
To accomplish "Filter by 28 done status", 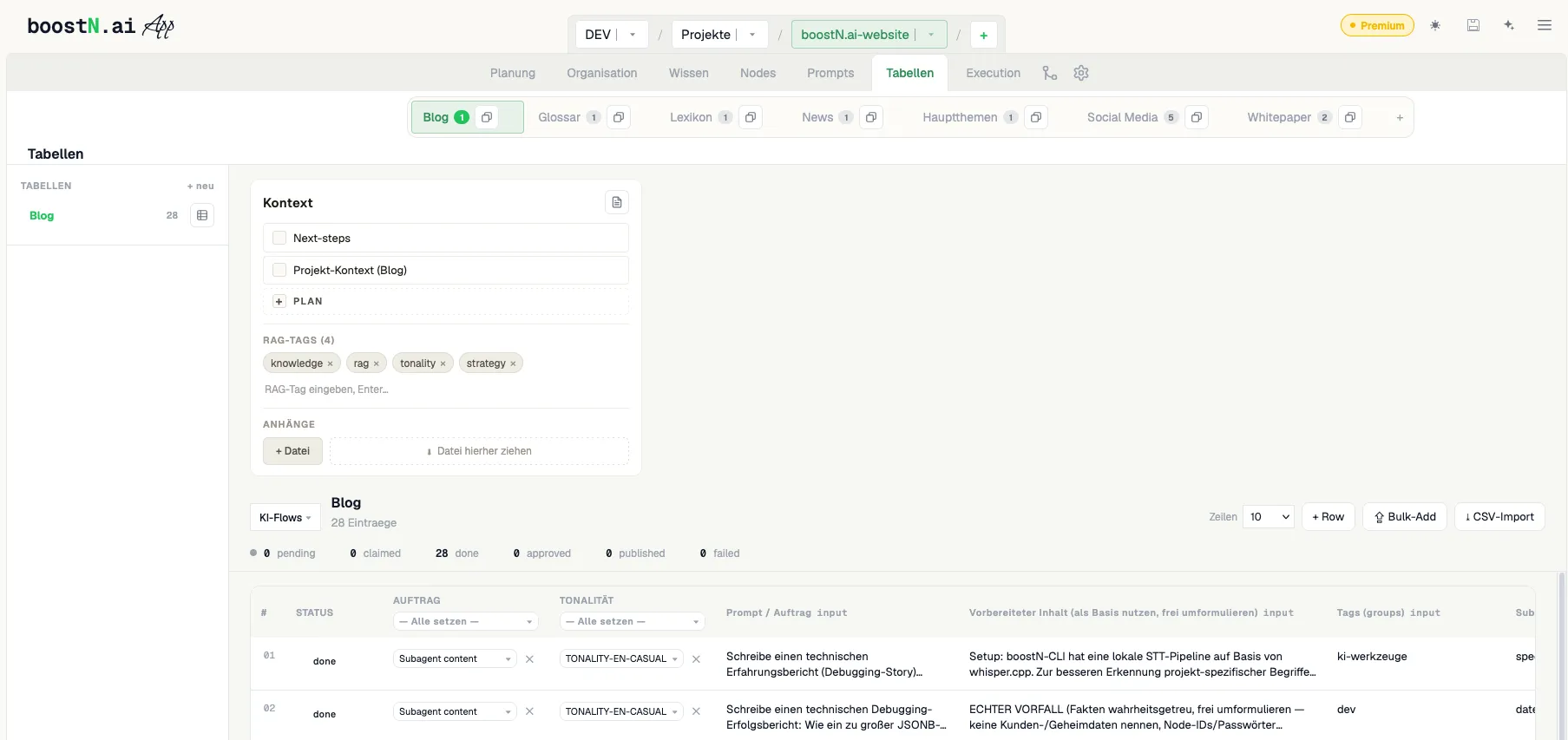I will coord(456,553).
